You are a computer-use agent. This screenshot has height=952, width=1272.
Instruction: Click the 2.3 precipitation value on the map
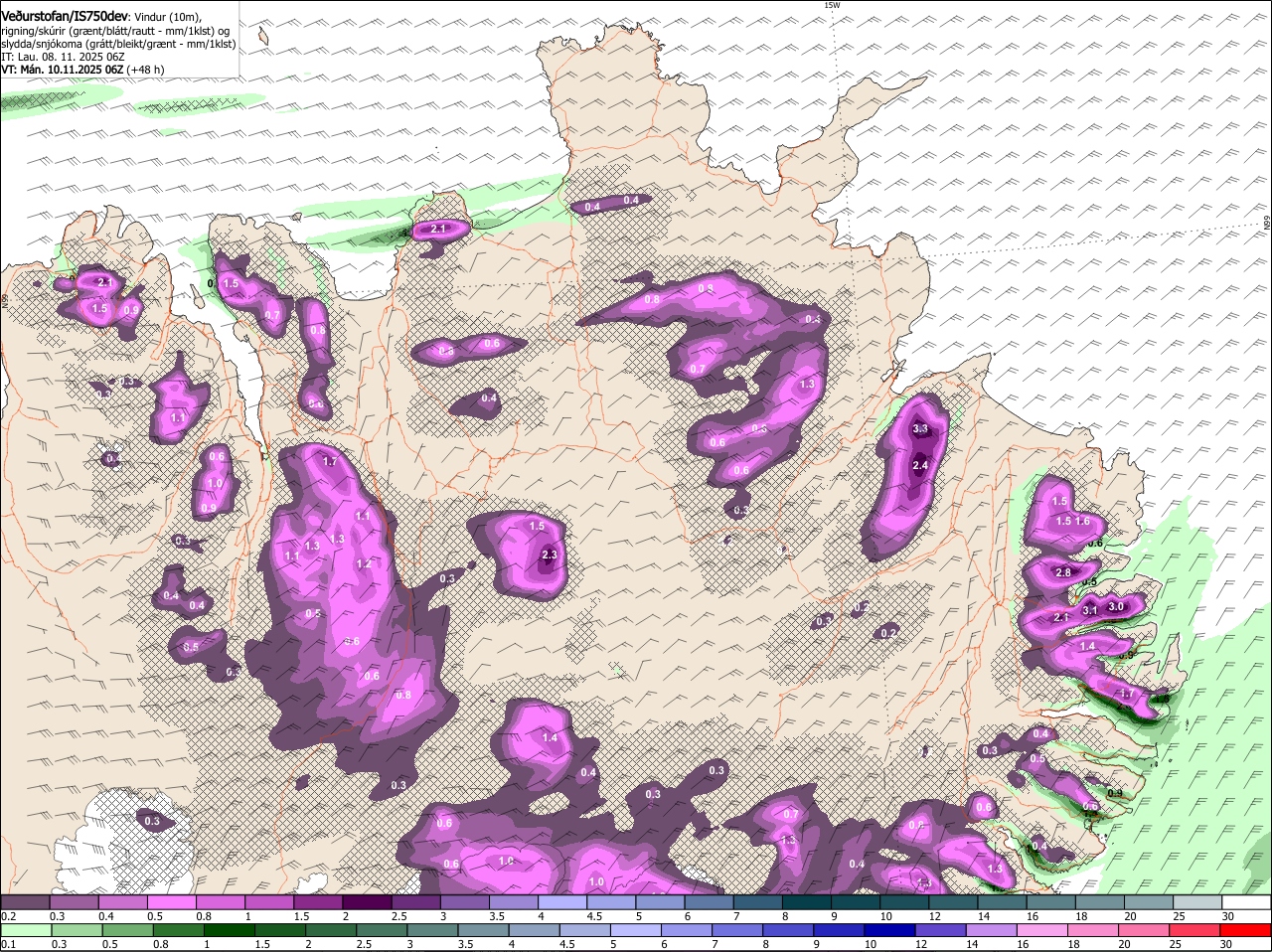point(550,555)
